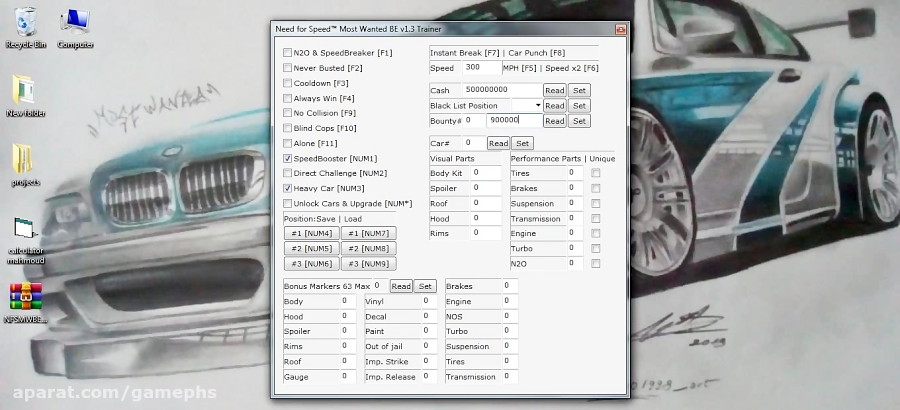Focus the Car# number field

tap(474, 143)
